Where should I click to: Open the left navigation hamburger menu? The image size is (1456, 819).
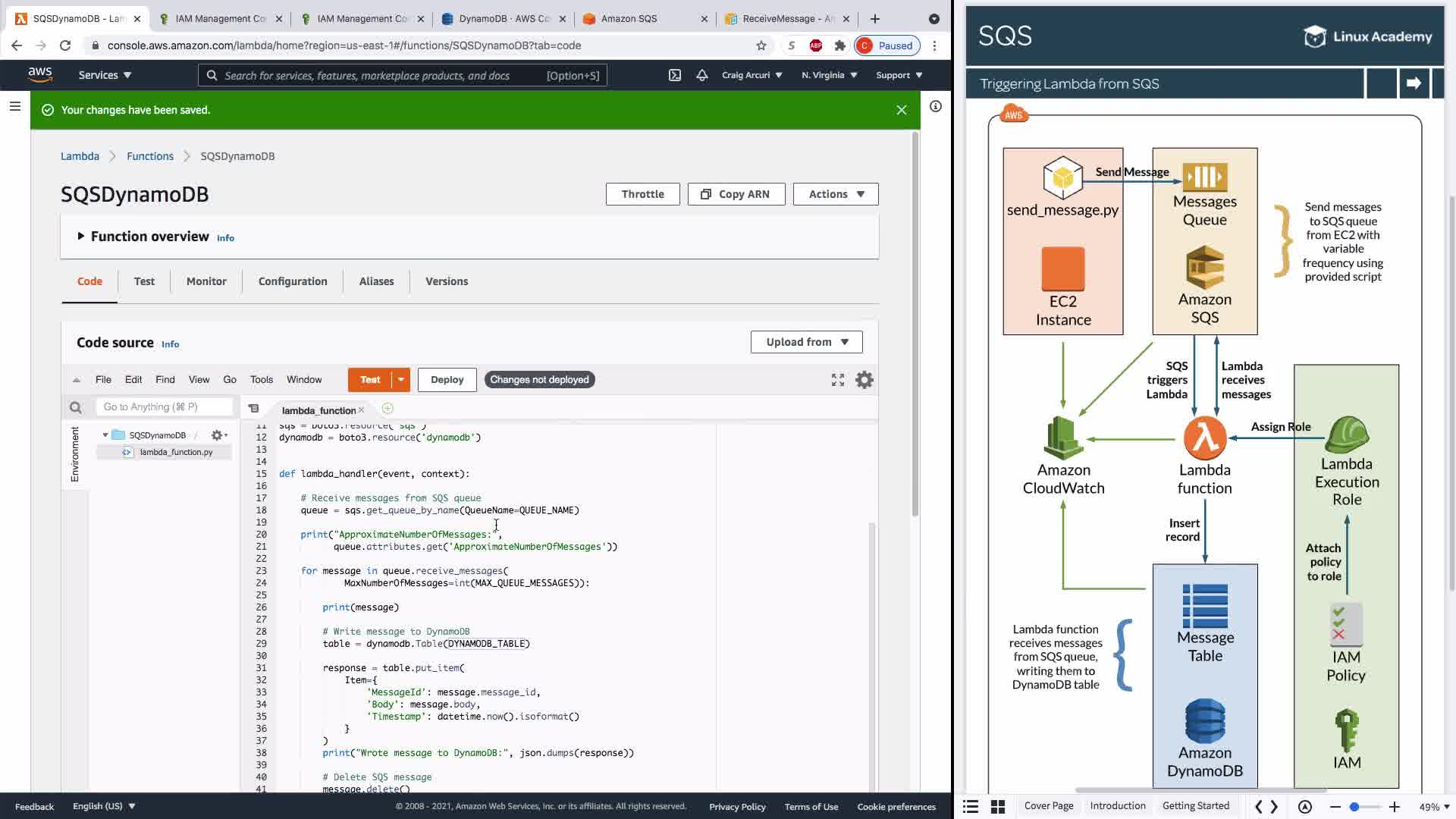pyautogui.click(x=14, y=107)
